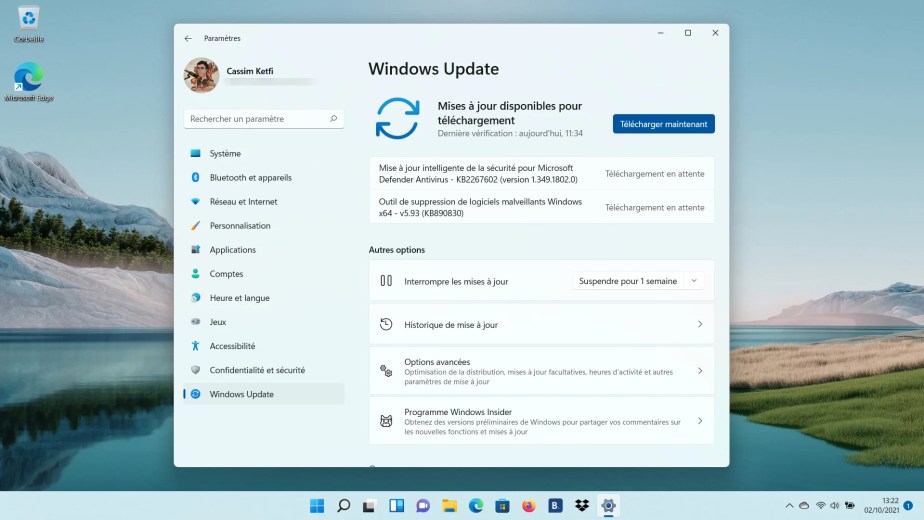The width and height of the screenshot is (924, 520).
Task: Go to Personnalisation settings
Action: tap(263, 226)
